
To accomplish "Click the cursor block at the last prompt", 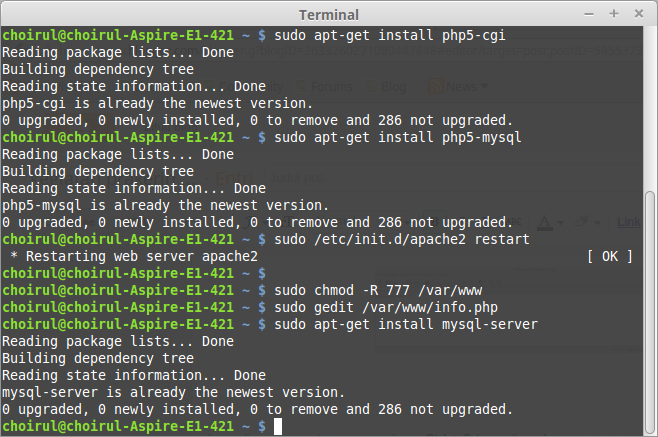I will click(279, 426).
